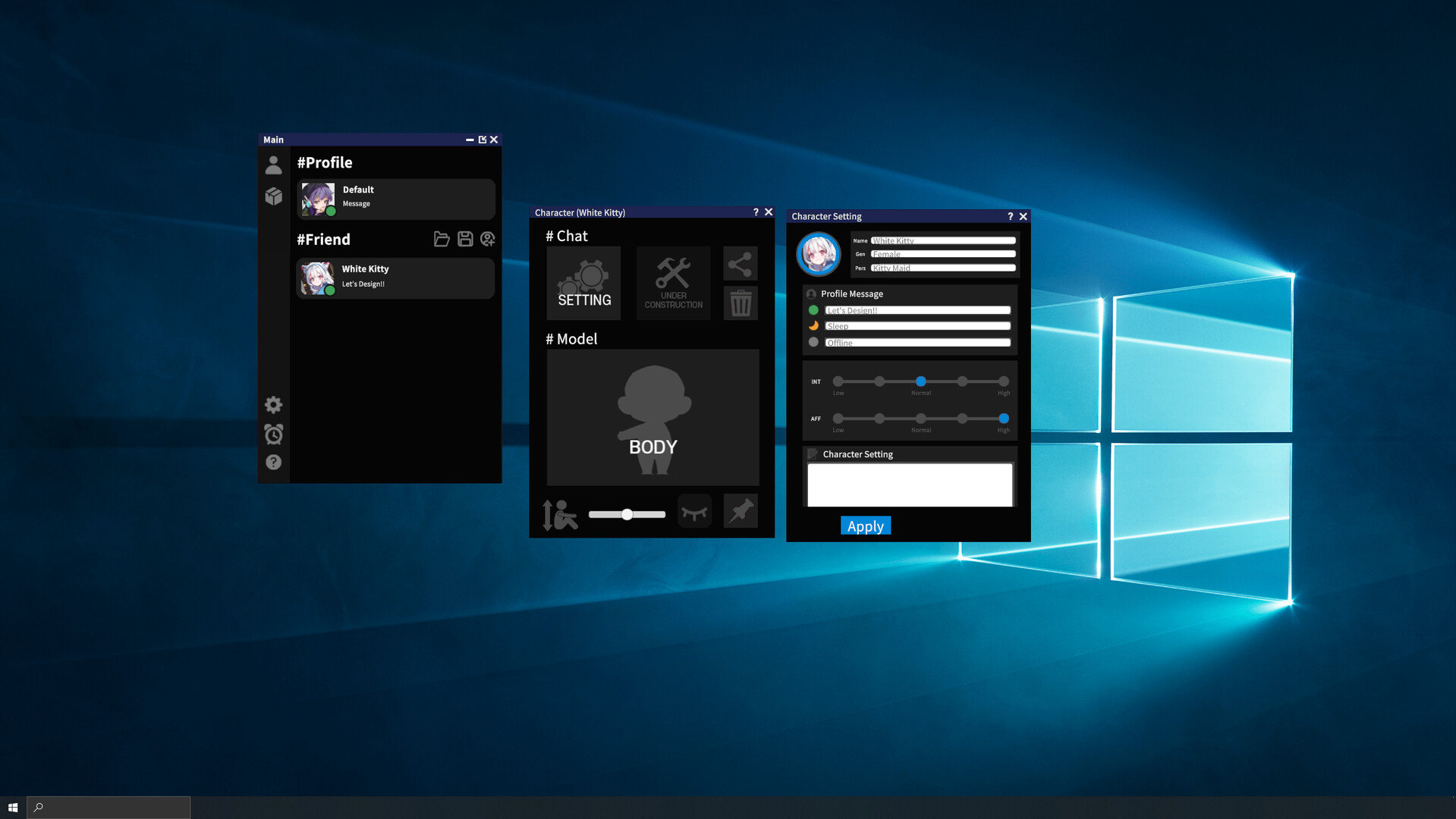Click the online message field Let's Design!!

(917, 310)
